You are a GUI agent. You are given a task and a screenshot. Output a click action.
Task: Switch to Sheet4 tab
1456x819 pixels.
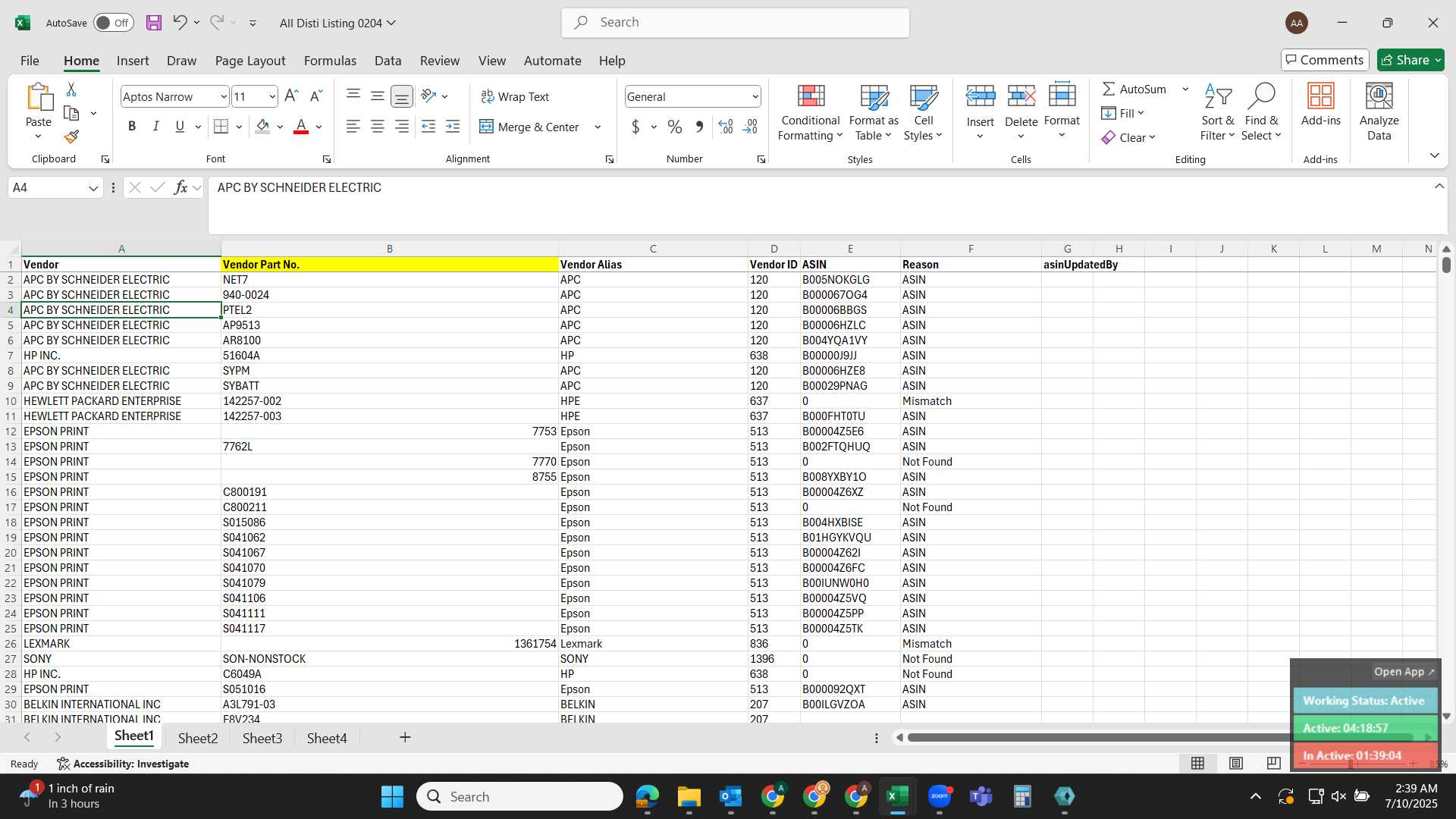point(327,738)
